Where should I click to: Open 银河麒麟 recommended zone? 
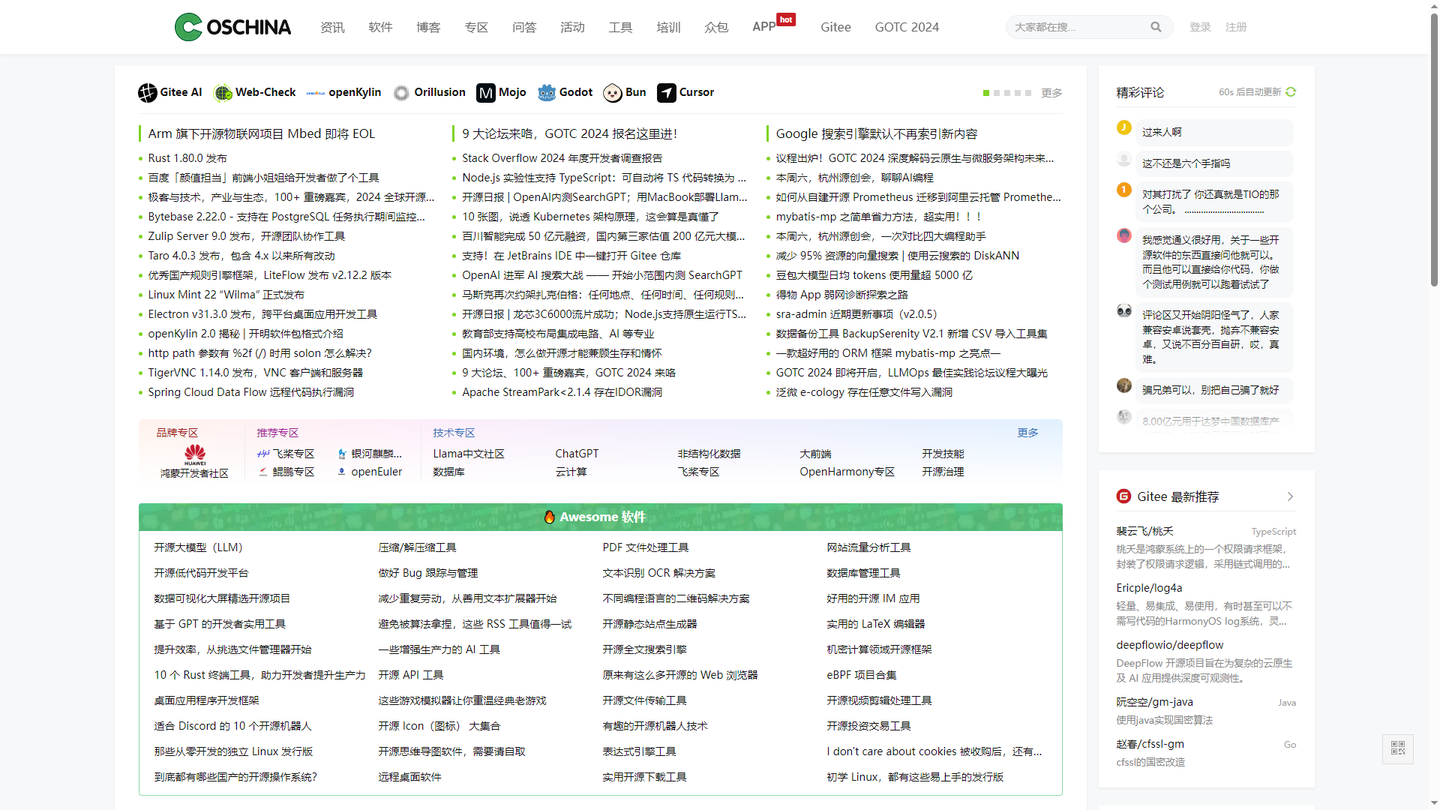coord(370,454)
